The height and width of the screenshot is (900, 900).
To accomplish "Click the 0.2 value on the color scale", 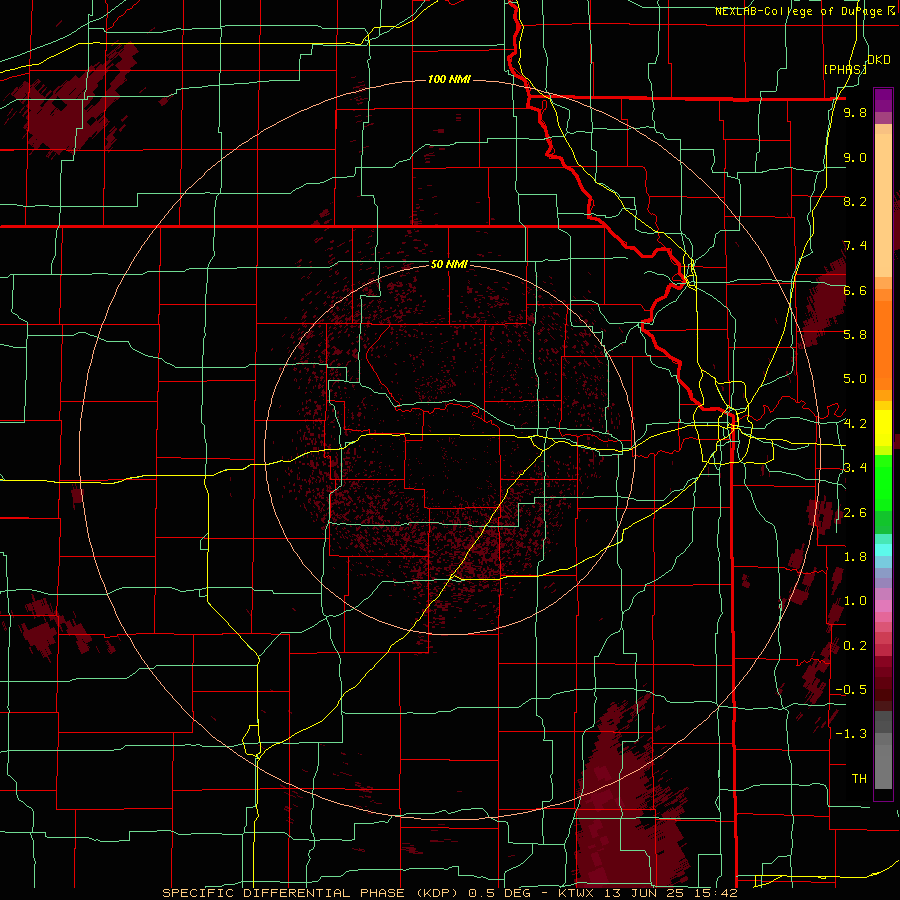I will click(855, 646).
